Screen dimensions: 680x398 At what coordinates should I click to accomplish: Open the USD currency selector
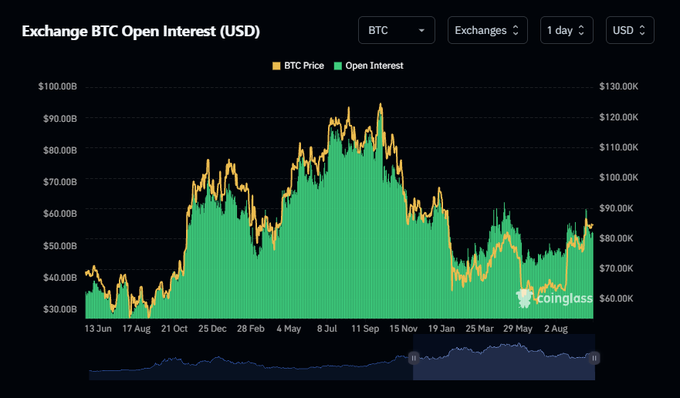pyautogui.click(x=630, y=30)
